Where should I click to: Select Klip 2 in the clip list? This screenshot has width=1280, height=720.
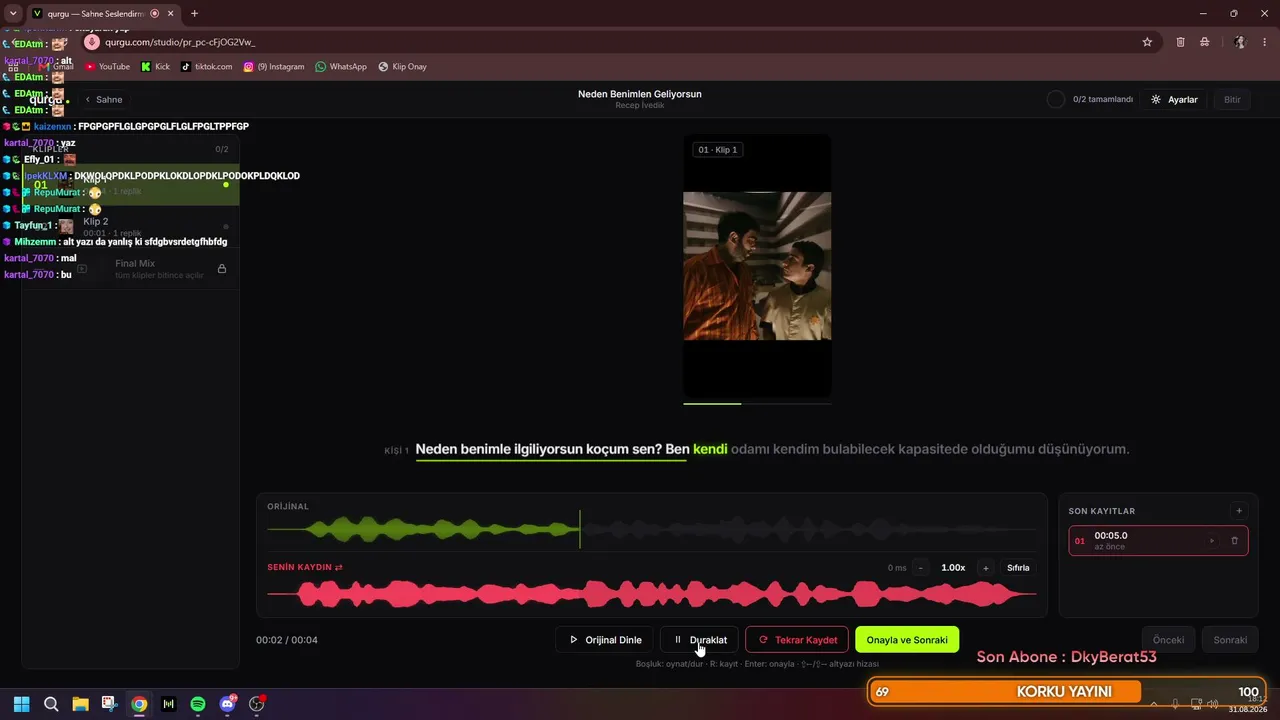point(131,226)
